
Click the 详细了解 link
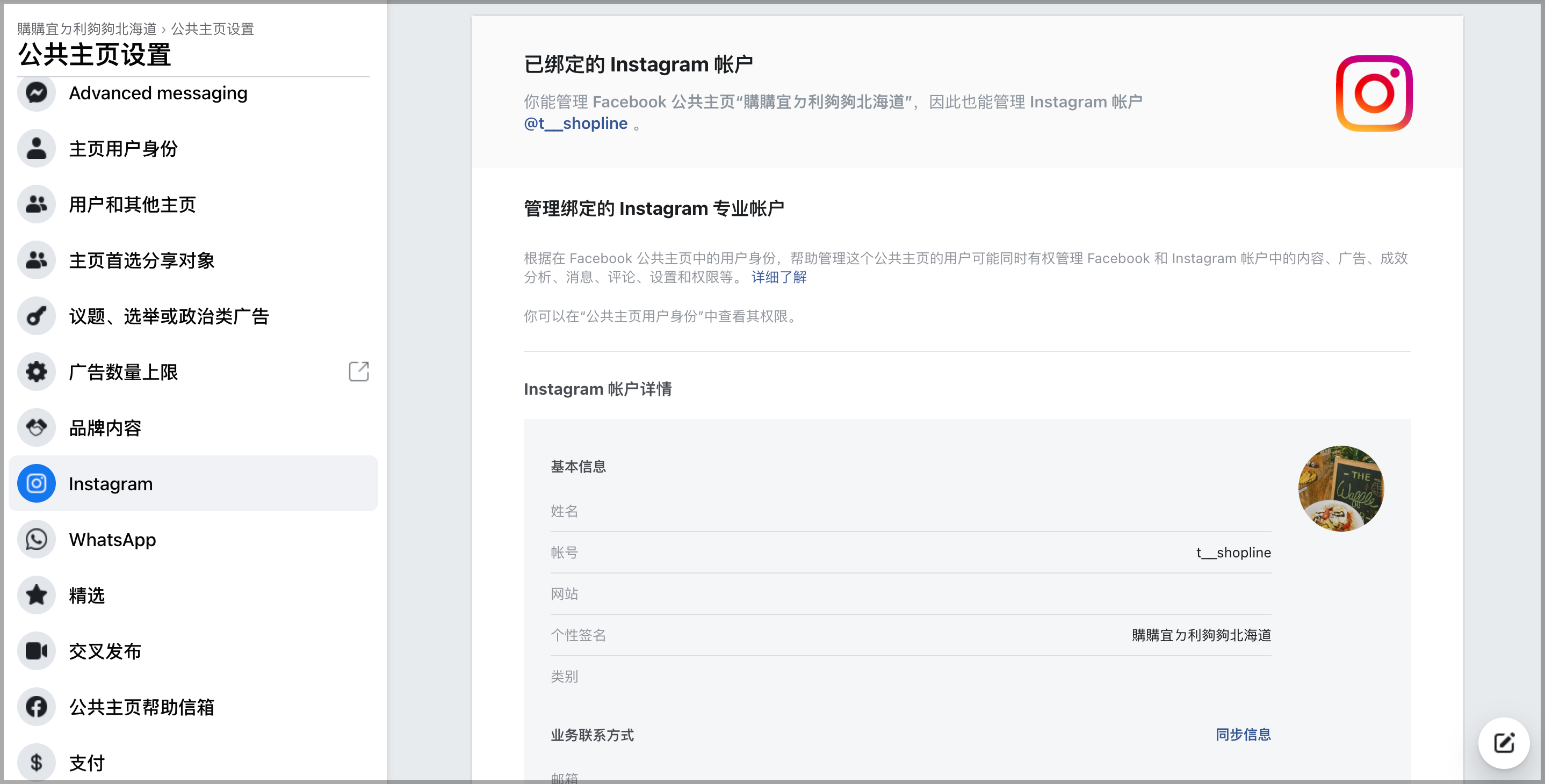778,277
